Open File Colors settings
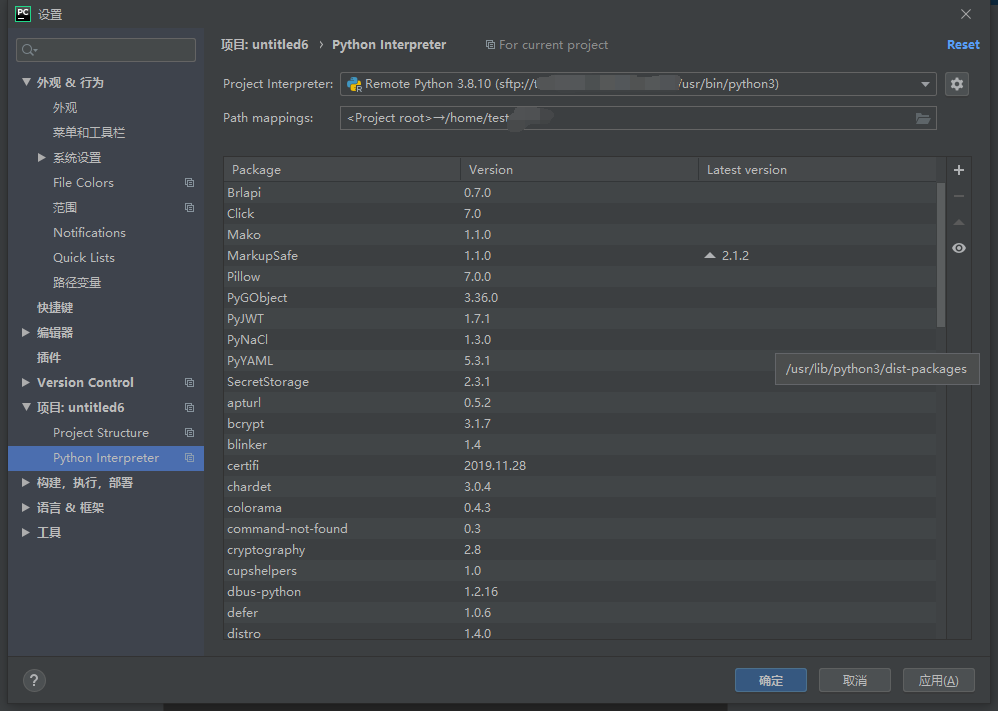This screenshot has height=711, width=998. tap(83, 183)
